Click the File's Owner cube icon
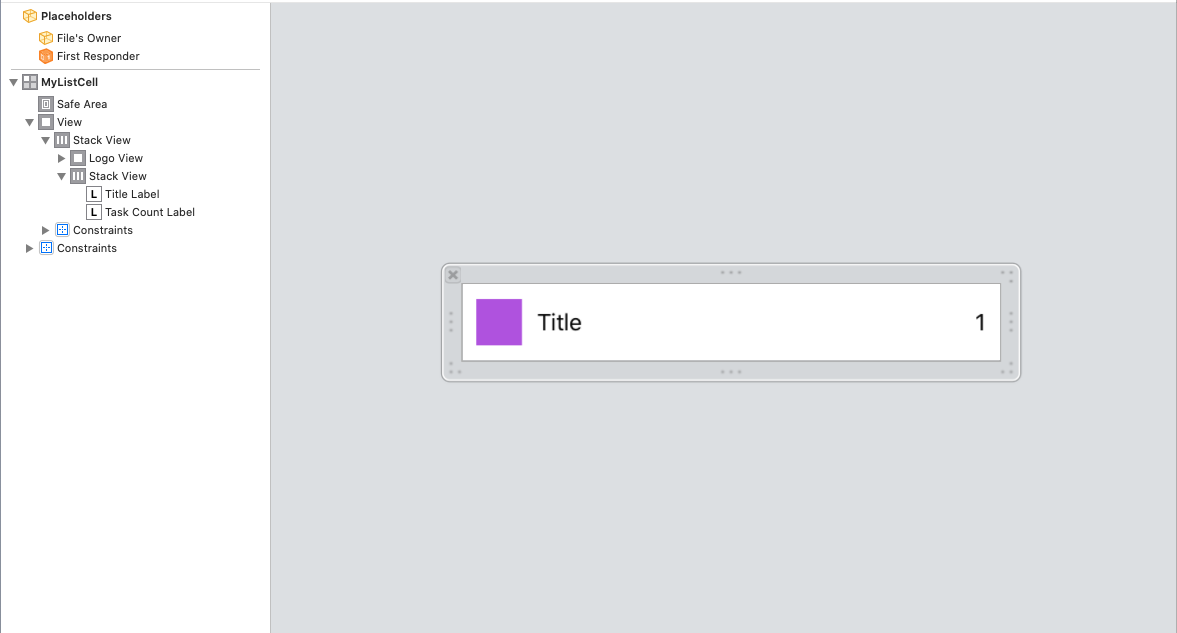This screenshot has width=1177, height=633. click(45, 38)
